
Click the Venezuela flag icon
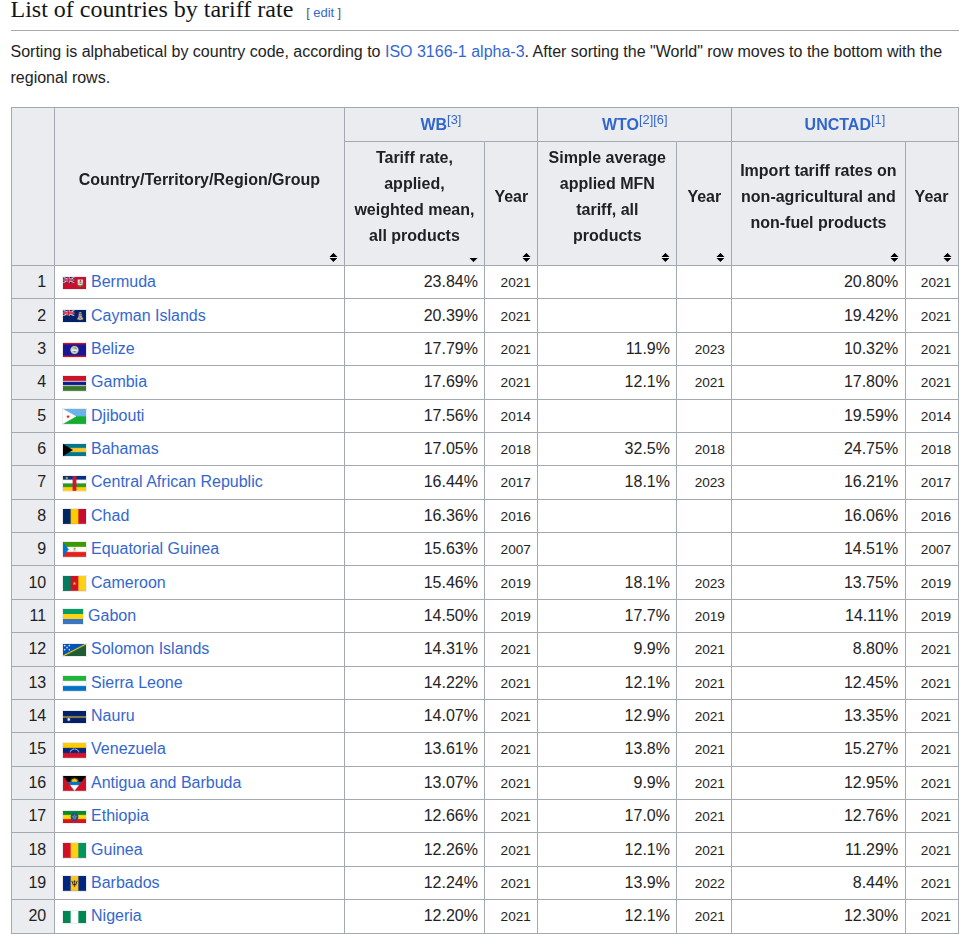[74, 750]
